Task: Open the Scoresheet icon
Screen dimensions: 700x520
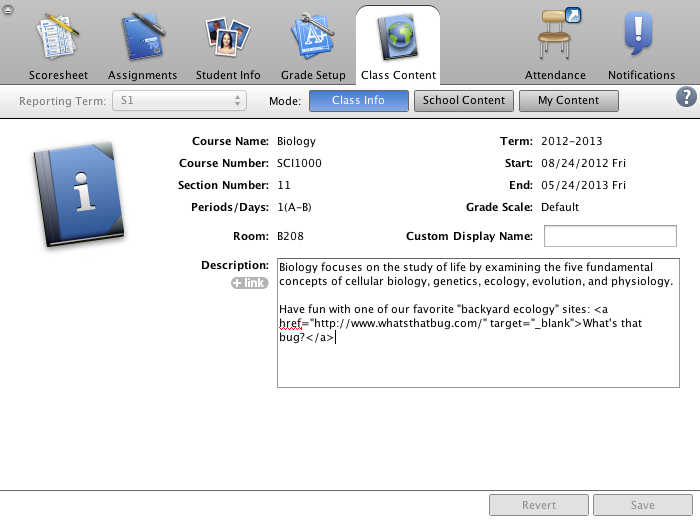Action: (x=58, y=37)
